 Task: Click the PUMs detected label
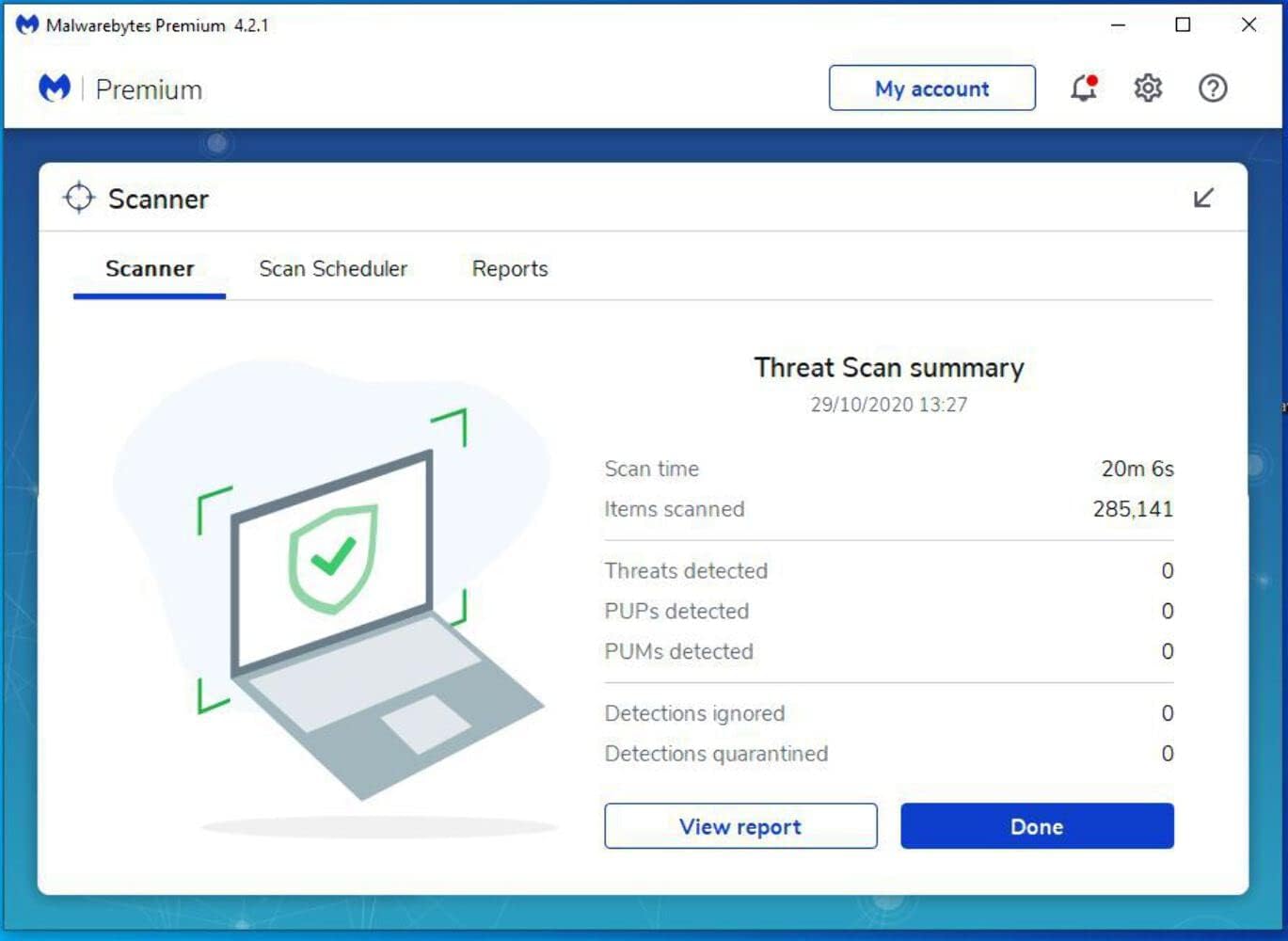click(x=678, y=651)
